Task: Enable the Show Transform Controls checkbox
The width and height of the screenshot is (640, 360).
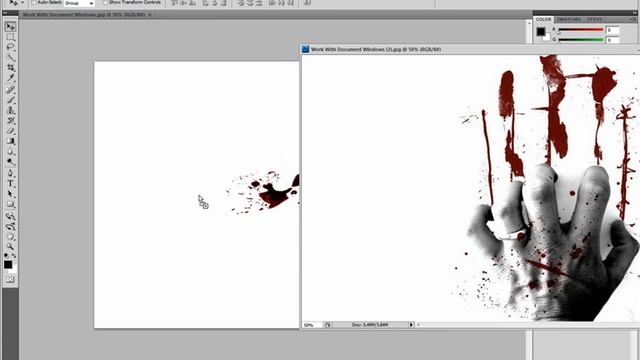Action: click(105, 2)
